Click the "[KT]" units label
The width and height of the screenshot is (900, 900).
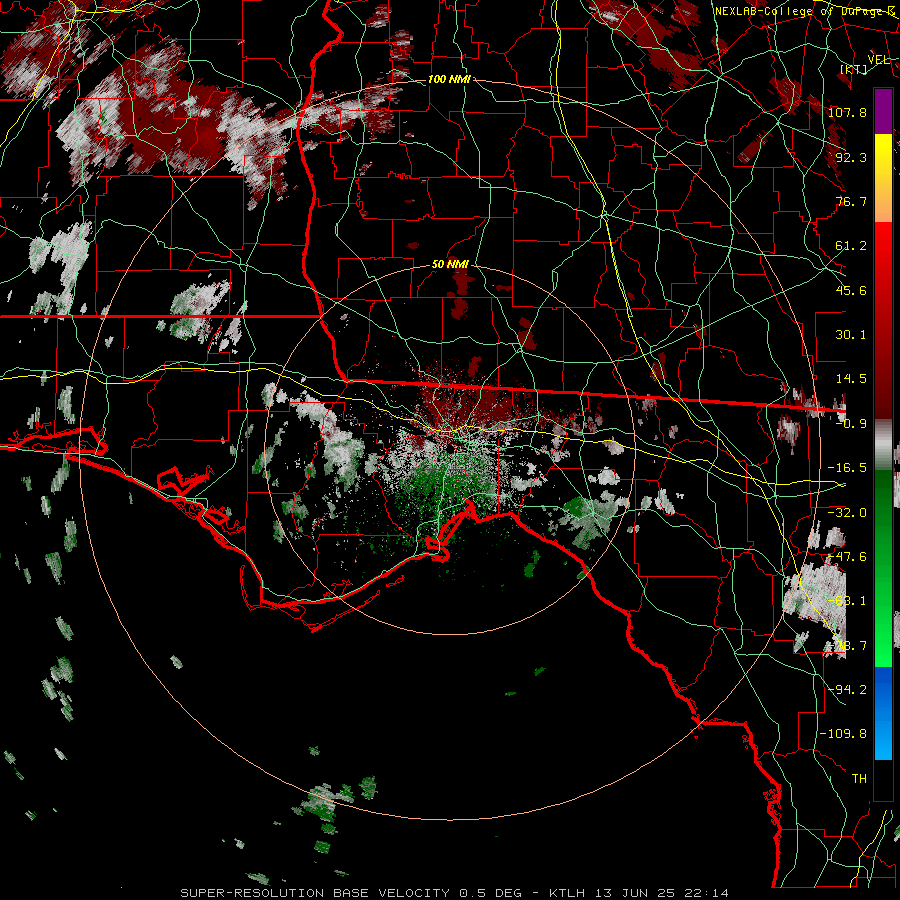tap(854, 69)
